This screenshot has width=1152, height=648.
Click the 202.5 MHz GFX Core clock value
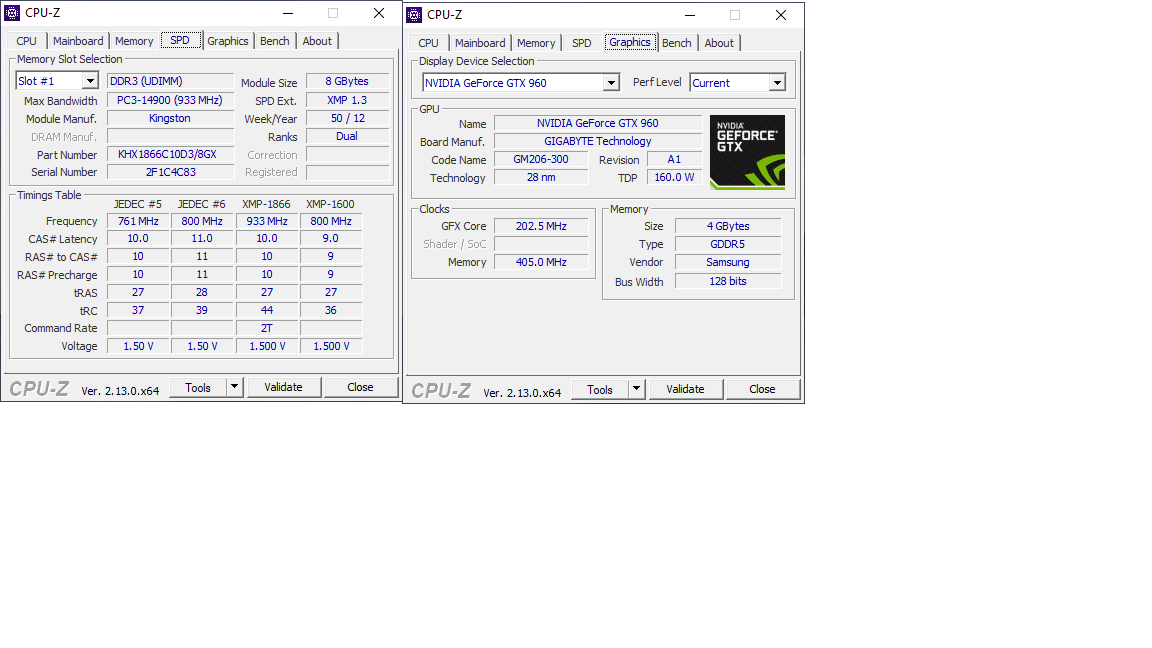[541, 226]
